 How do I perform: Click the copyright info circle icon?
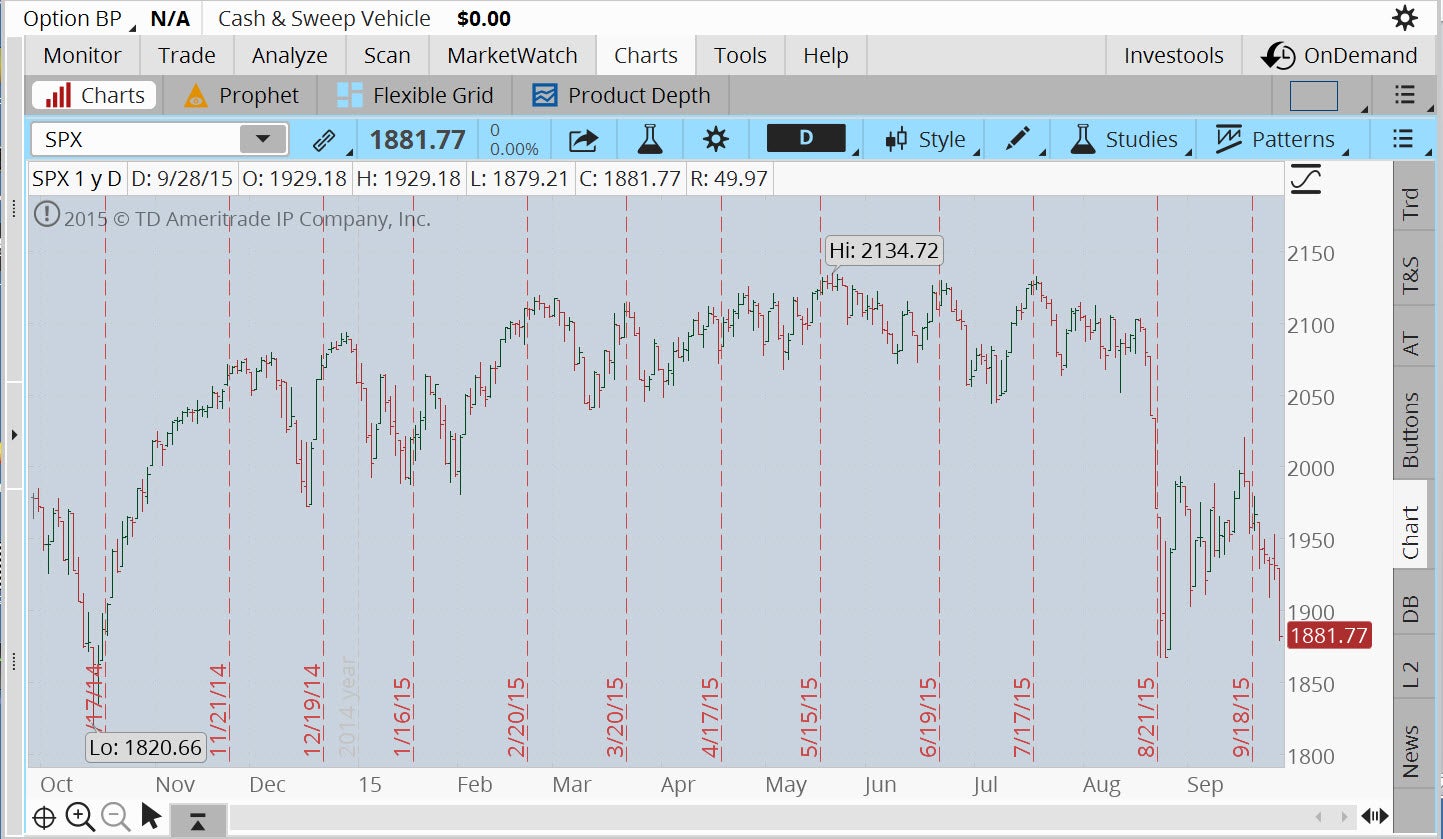click(x=46, y=214)
